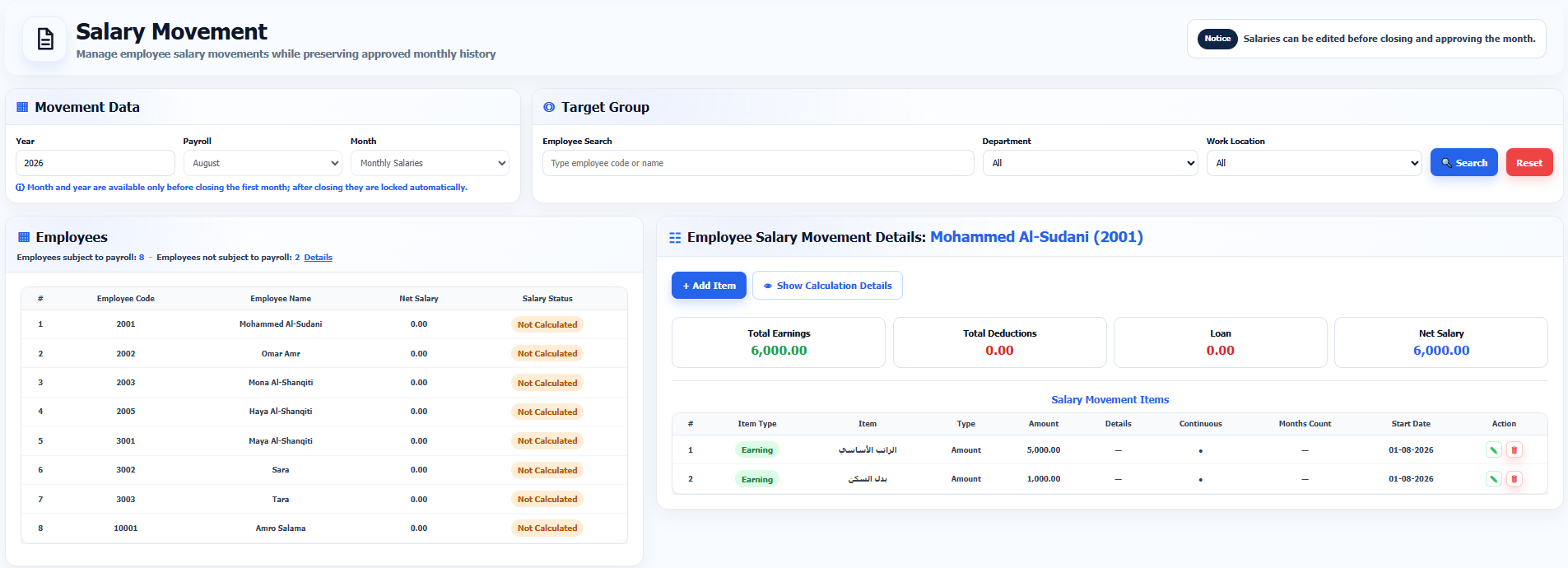Select employee Sara row
Screen dimensions: 1568x568
pyautogui.click(x=324, y=470)
